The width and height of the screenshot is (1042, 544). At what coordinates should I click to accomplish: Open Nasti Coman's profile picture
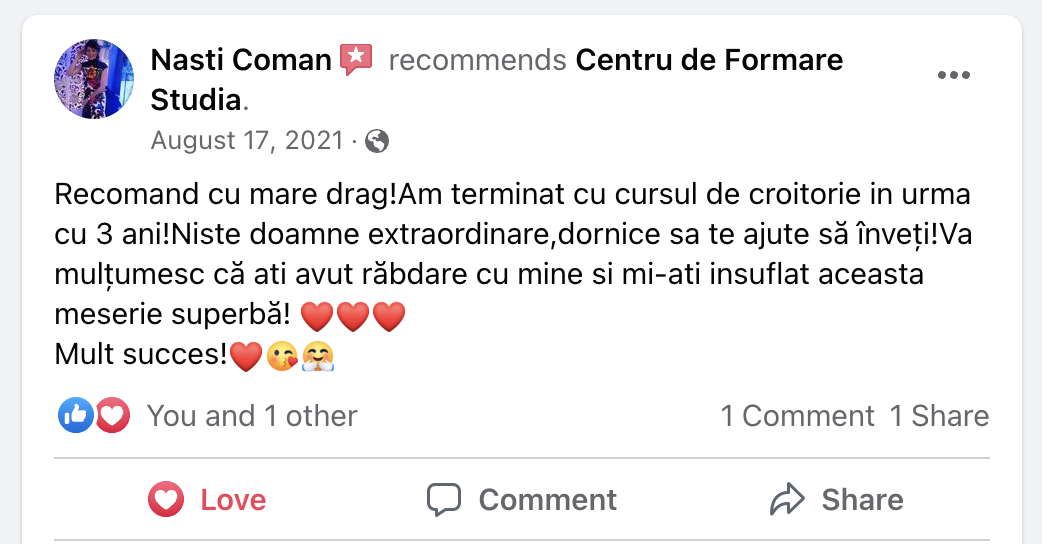[93, 79]
